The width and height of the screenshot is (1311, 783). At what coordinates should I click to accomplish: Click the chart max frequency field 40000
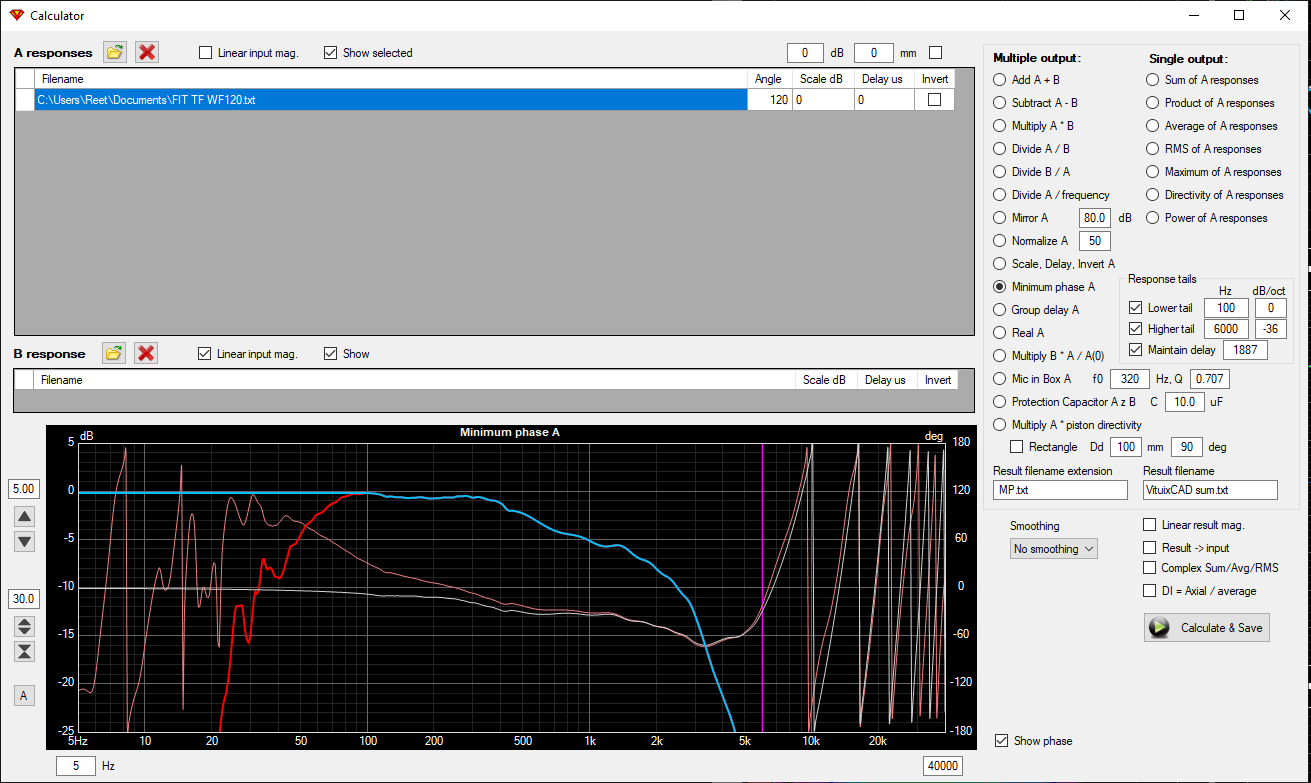pyautogui.click(x=942, y=766)
